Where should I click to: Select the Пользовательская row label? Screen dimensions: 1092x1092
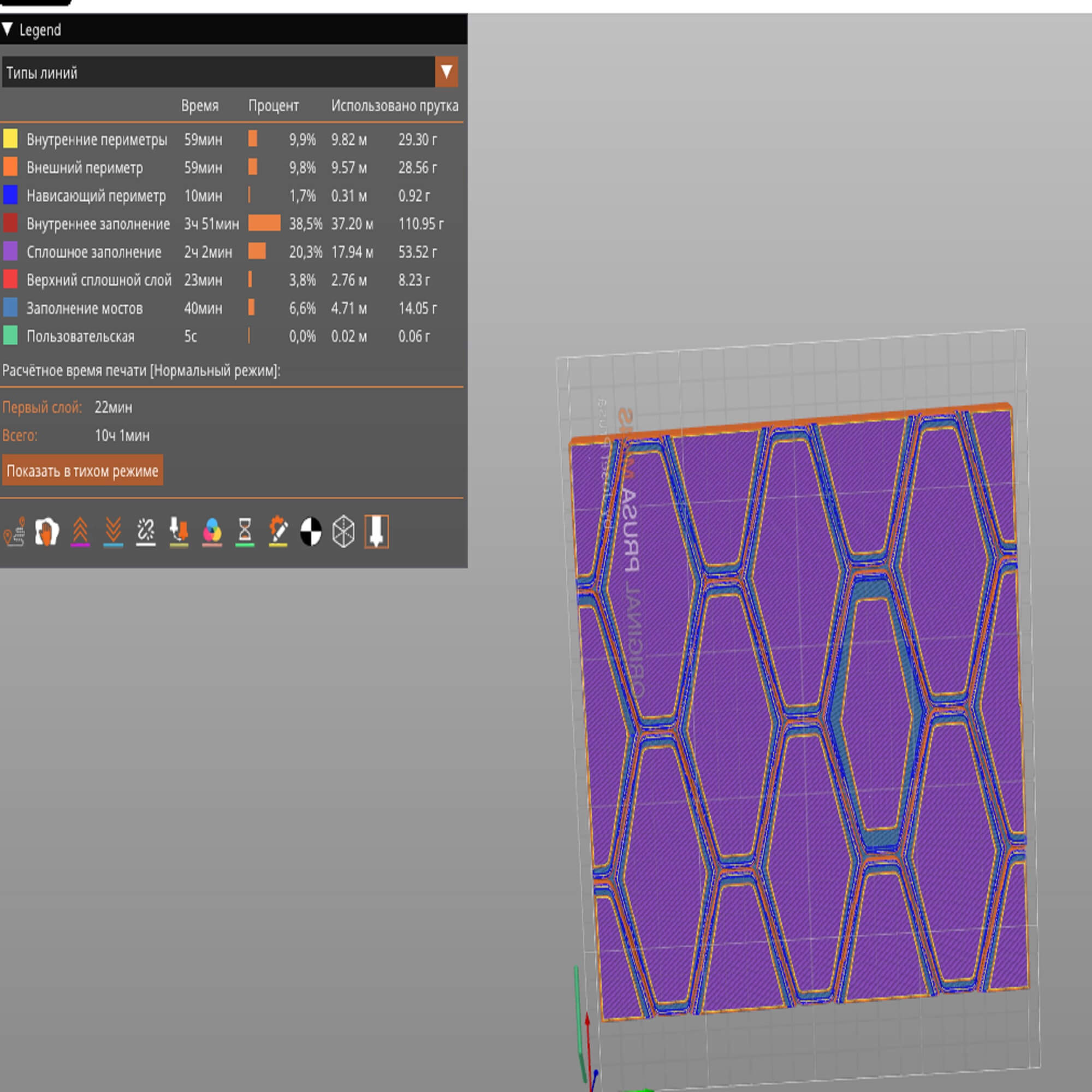(81, 337)
